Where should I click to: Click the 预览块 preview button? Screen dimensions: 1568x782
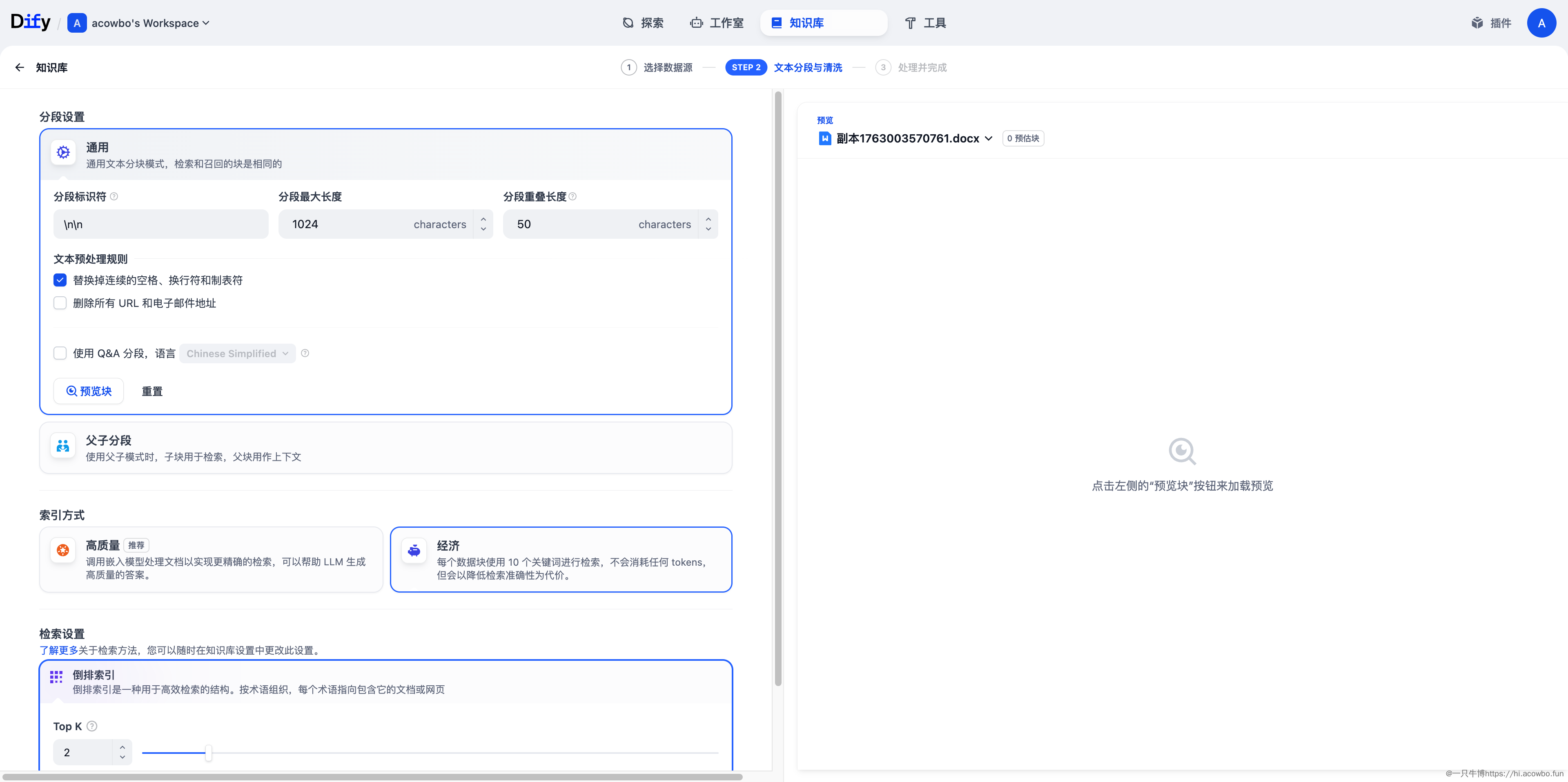pyautogui.click(x=88, y=391)
